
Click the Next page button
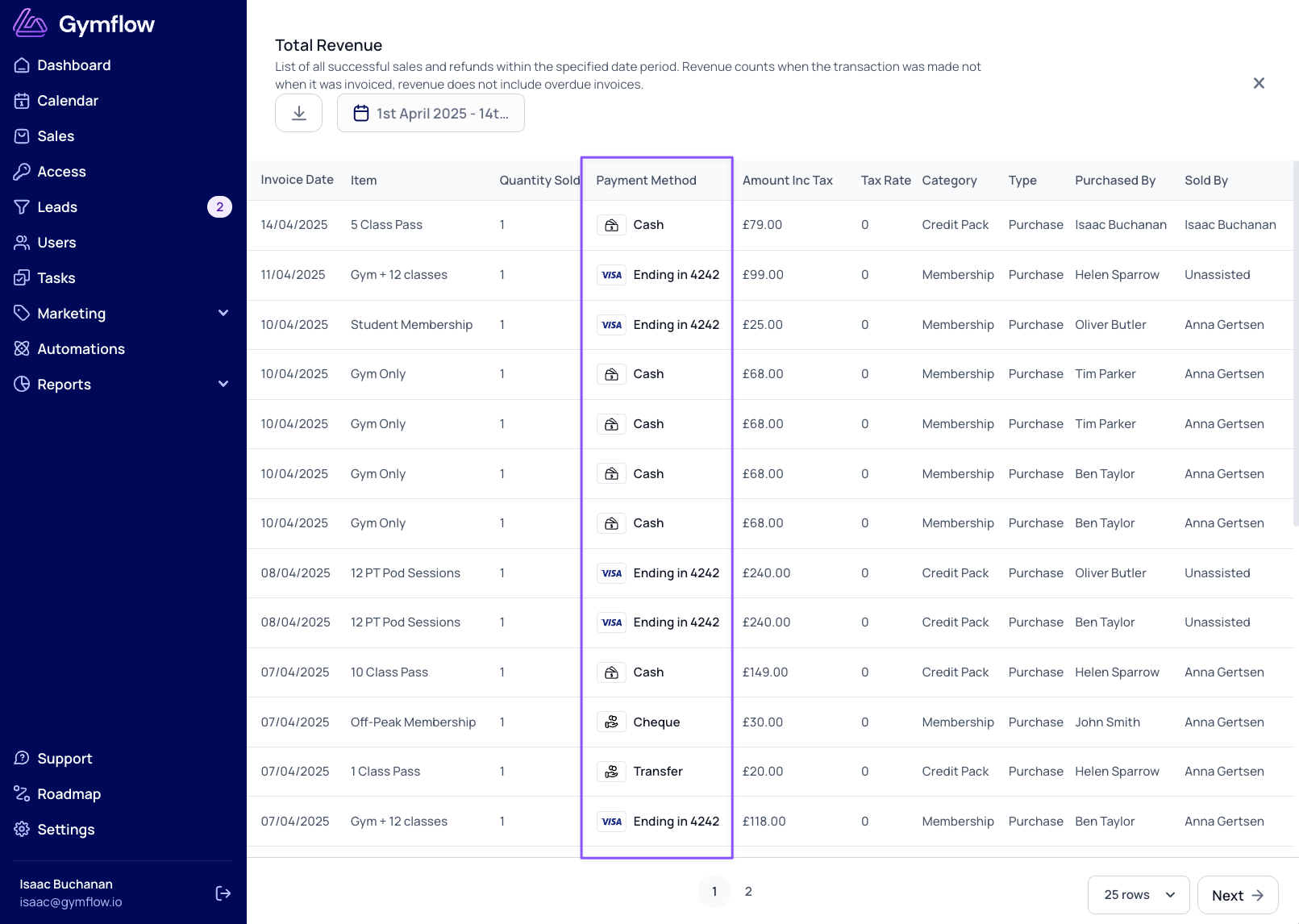[1238, 895]
